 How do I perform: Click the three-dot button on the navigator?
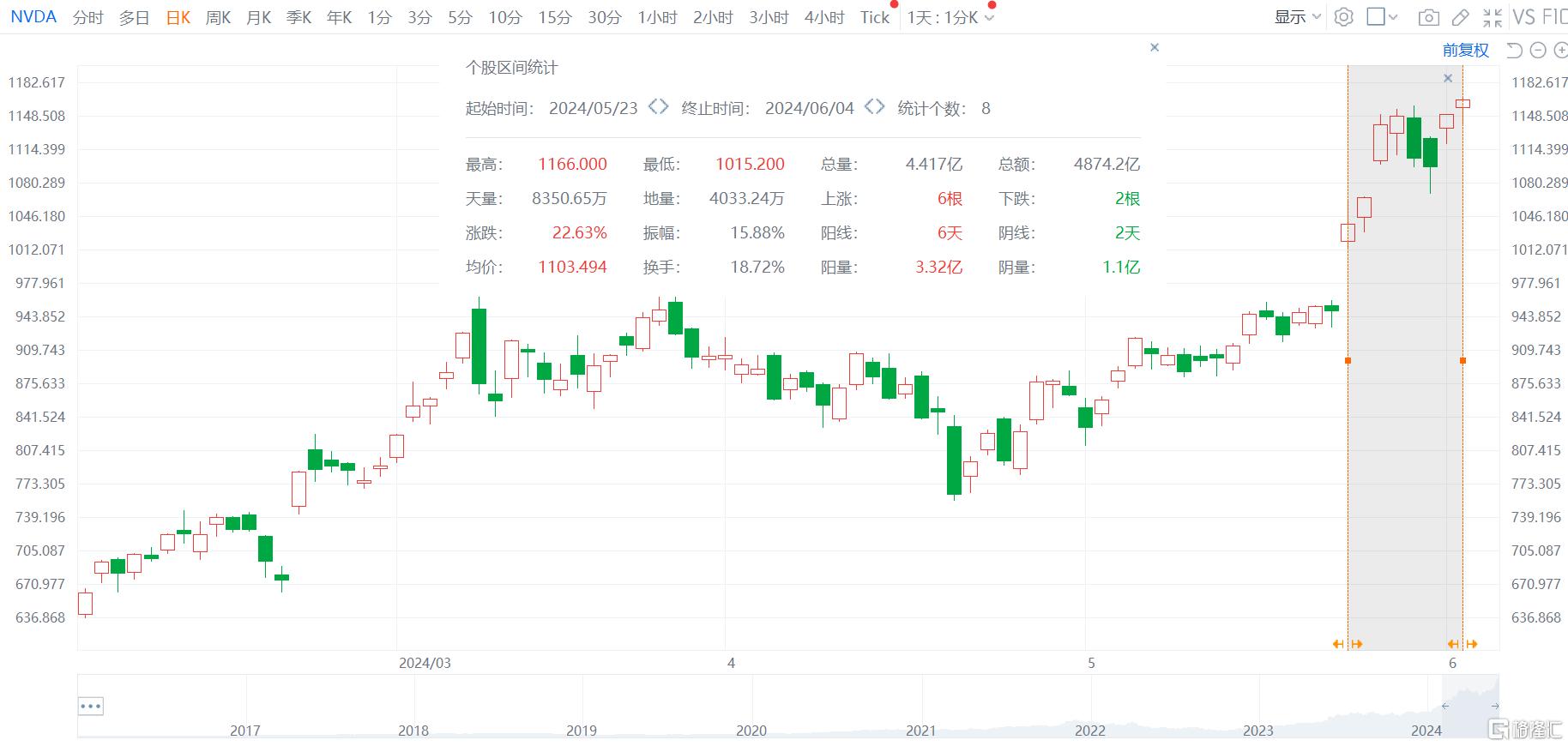click(90, 707)
